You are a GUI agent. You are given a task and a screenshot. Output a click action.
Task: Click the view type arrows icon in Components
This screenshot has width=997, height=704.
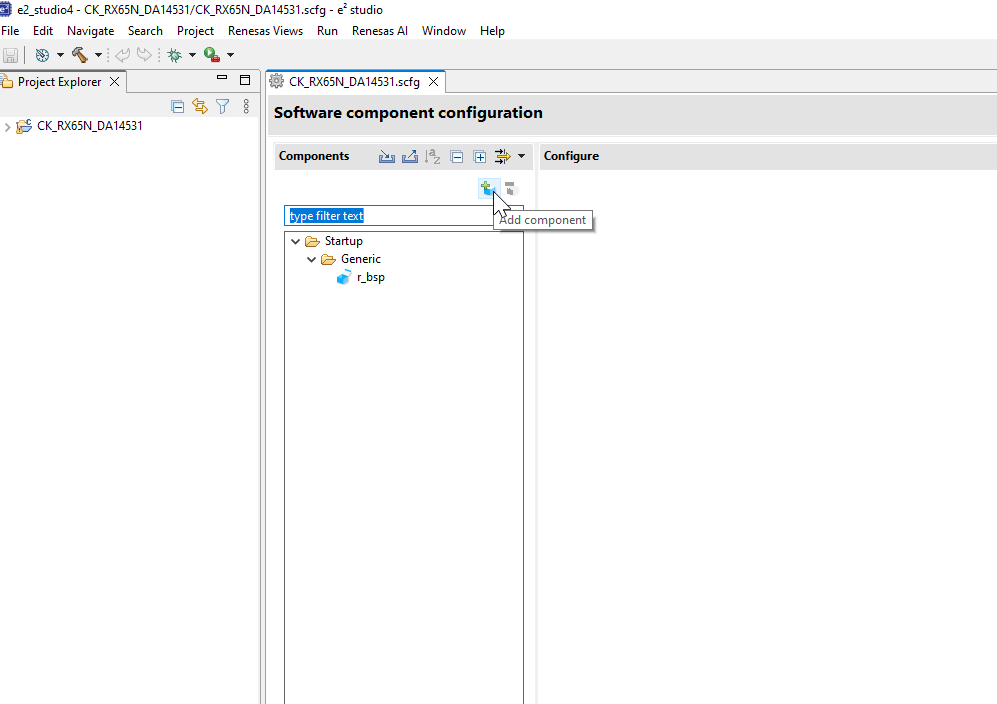tap(502, 156)
